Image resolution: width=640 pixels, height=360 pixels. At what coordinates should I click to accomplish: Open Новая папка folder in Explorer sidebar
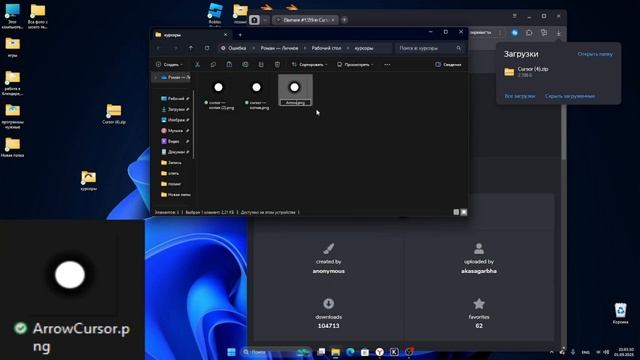coord(176,194)
